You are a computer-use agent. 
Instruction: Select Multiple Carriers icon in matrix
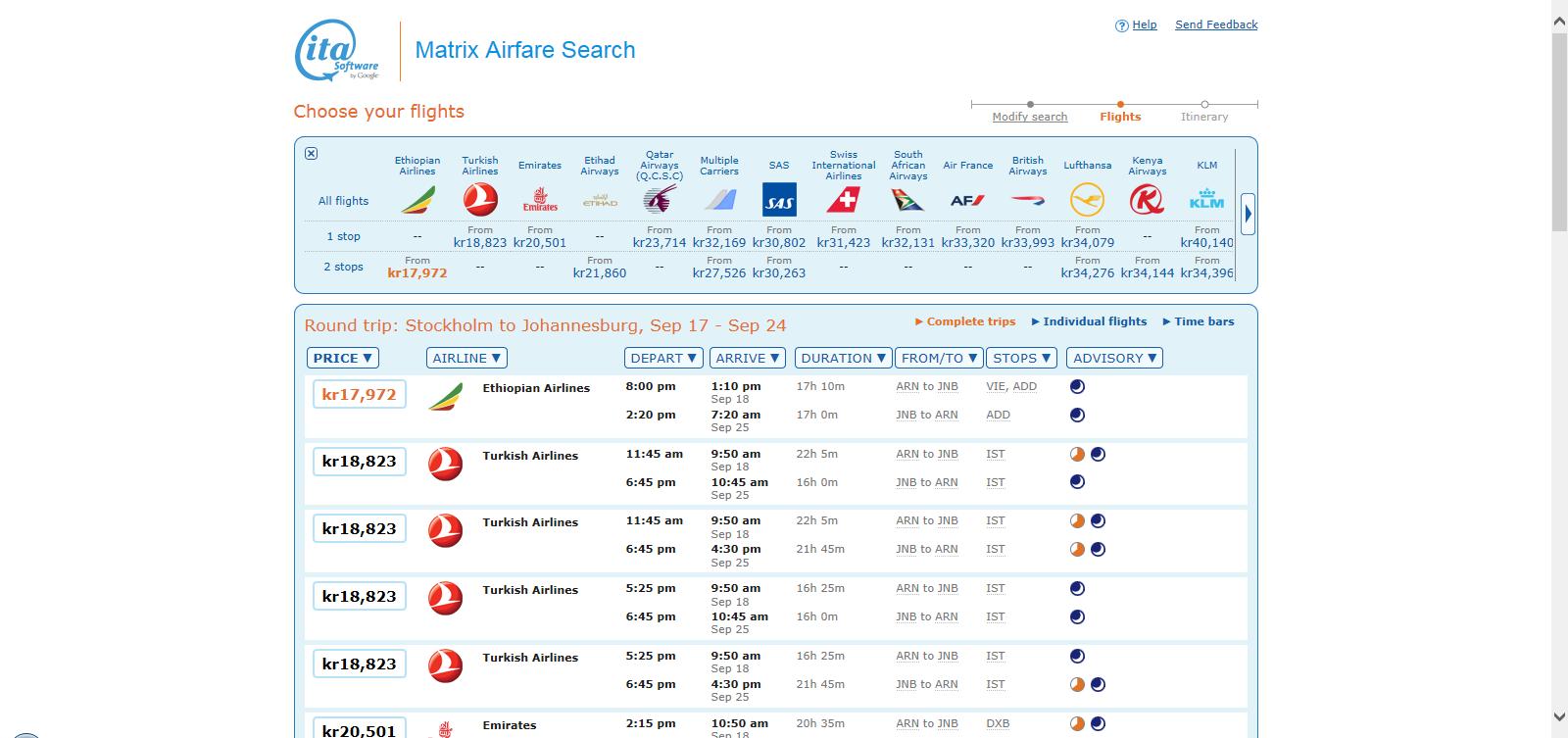pyautogui.click(x=719, y=201)
